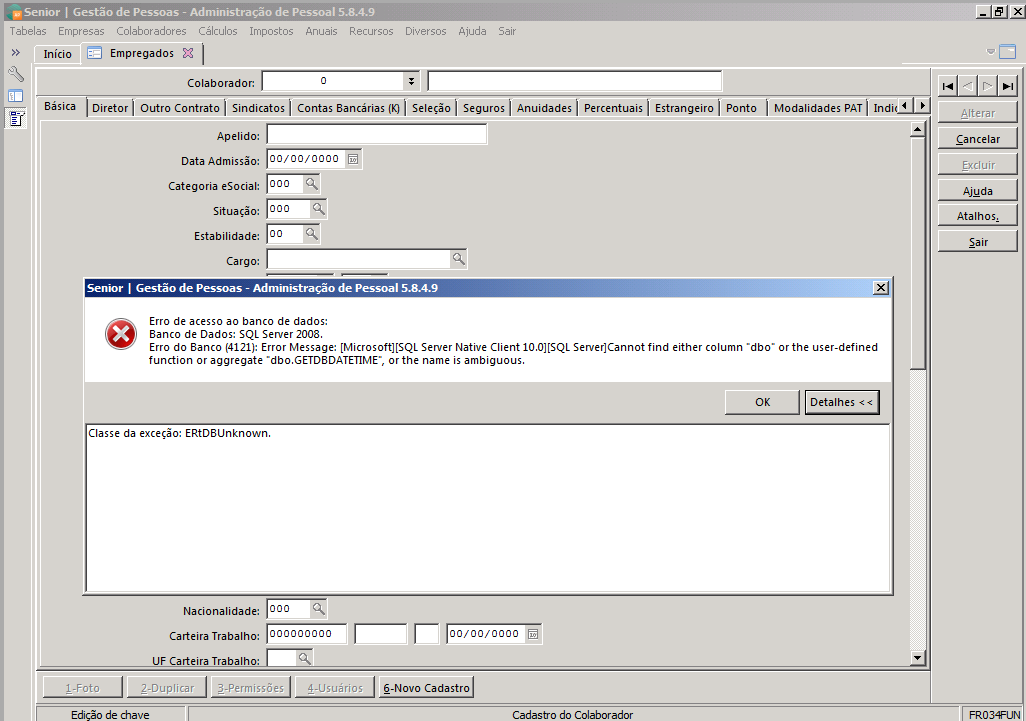
Task: Switch to the Contas Bancárias (K) tab
Action: (348, 108)
